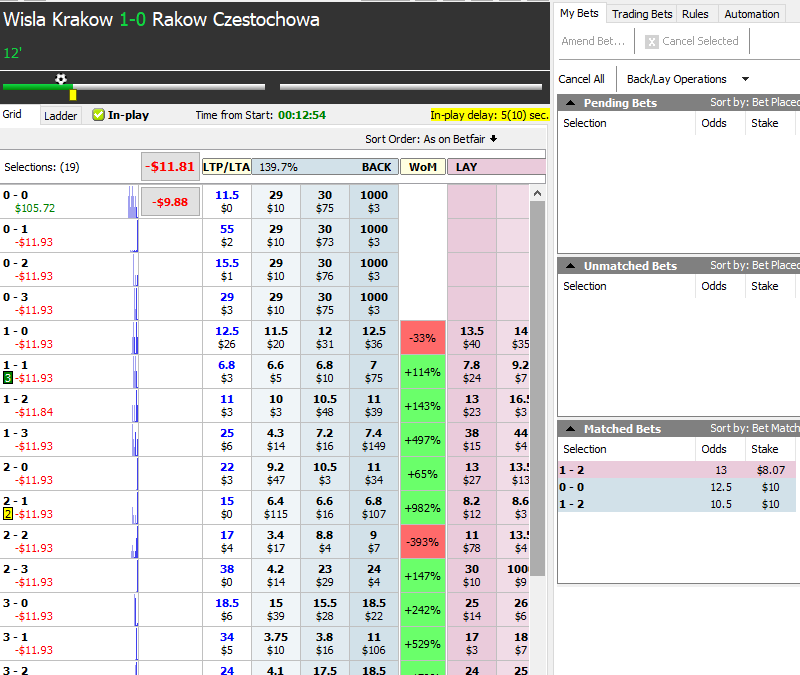The height and width of the screenshot is (675, 800).
Task: Click the soccer ball match progress icon
Action: [x=61, y=79]
